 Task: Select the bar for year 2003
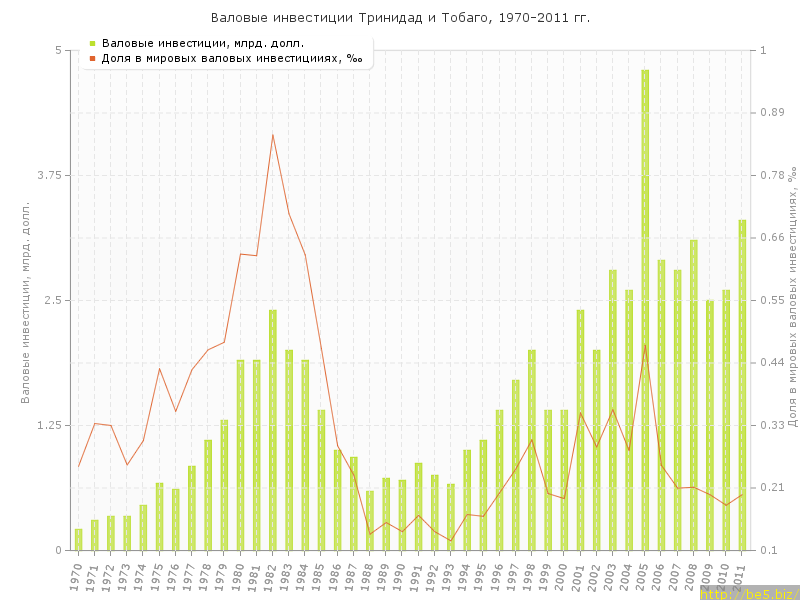point(613,410)
